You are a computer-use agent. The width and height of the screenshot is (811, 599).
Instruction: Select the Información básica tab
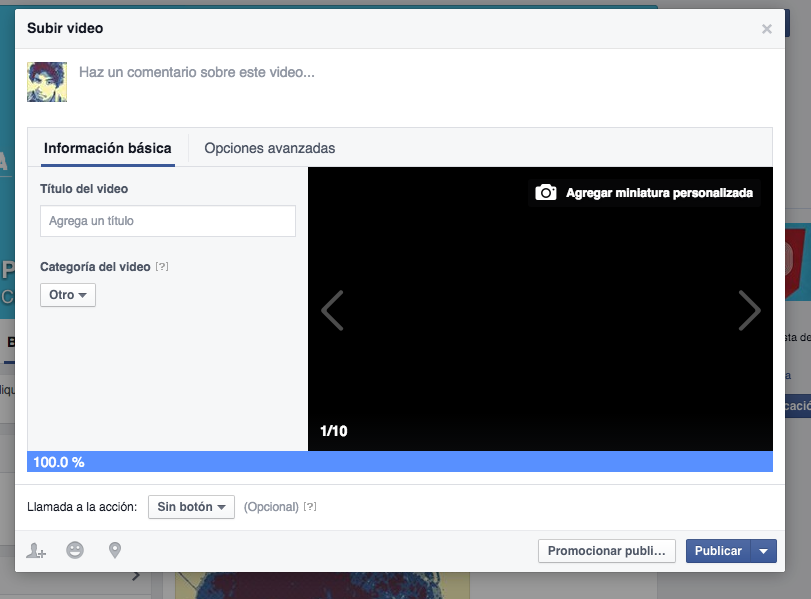click(107, 146)
